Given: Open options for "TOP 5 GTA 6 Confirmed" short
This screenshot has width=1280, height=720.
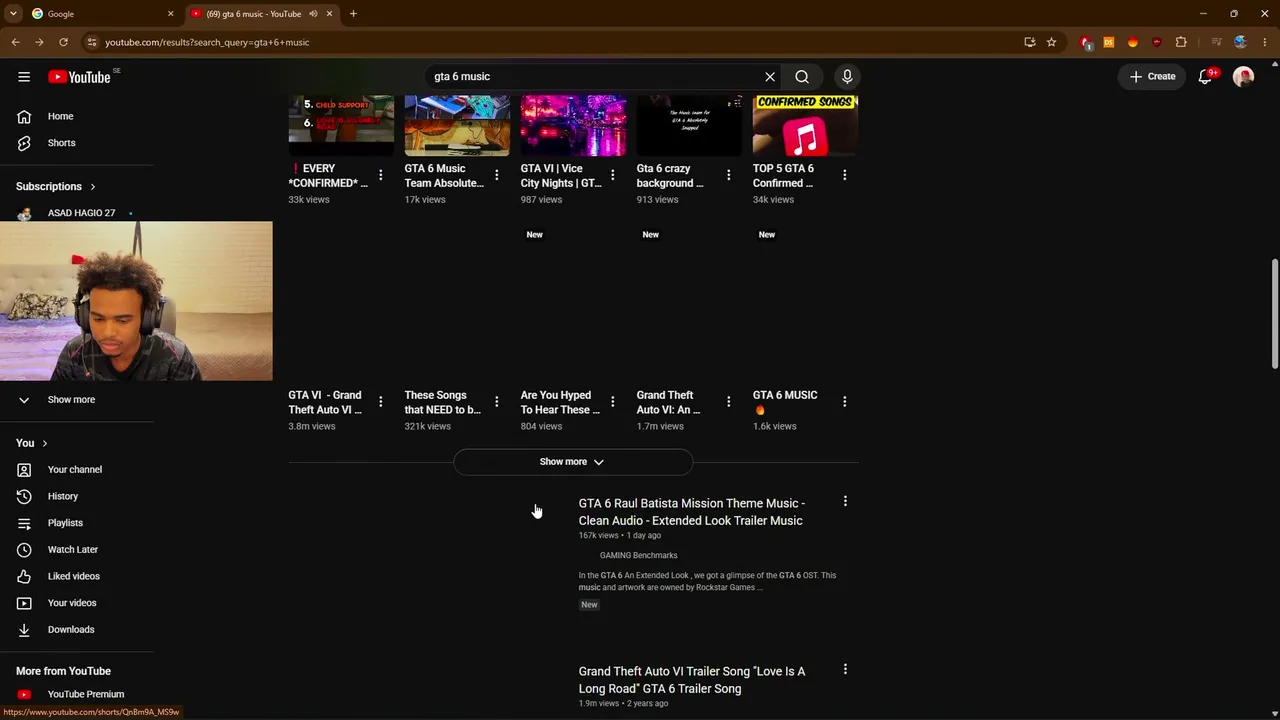Looking at the screenshot, I should tap(844, 175).
